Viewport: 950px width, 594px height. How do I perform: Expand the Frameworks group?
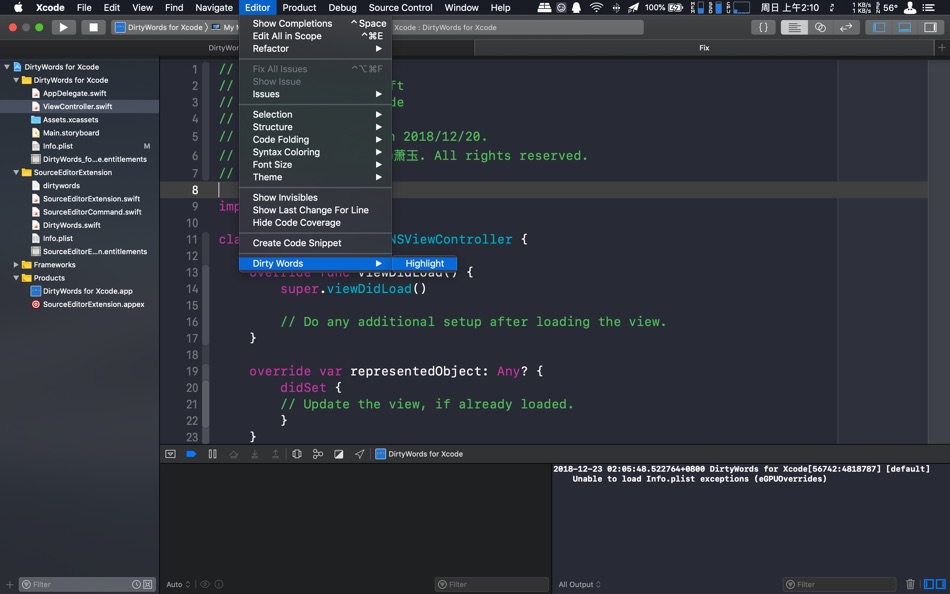16,265
